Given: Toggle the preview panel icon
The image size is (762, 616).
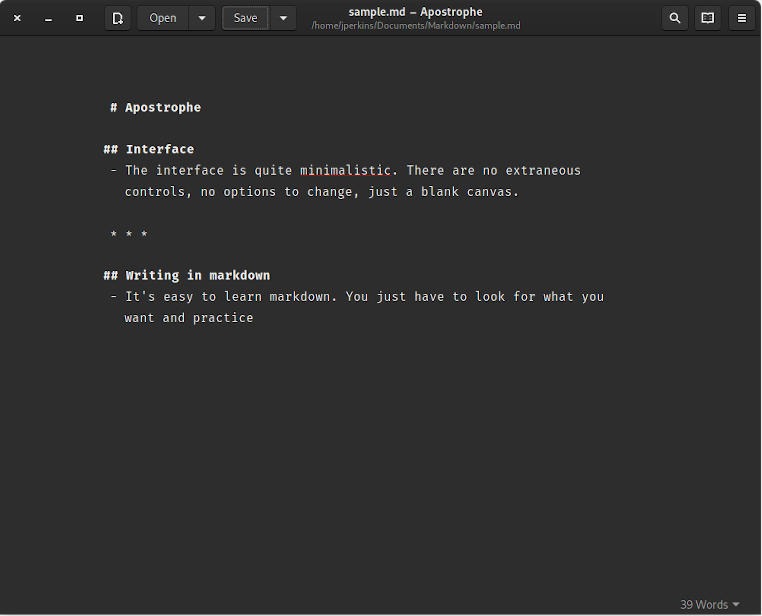Looking at the screenshot, I should pos(708,18).
